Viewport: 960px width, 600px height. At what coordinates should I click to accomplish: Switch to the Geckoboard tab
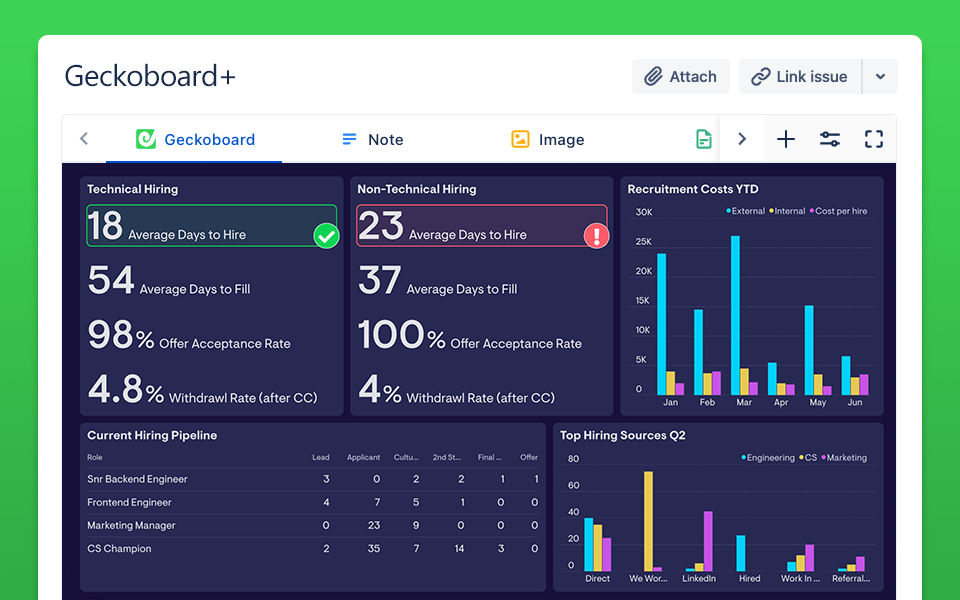point(194,140)
